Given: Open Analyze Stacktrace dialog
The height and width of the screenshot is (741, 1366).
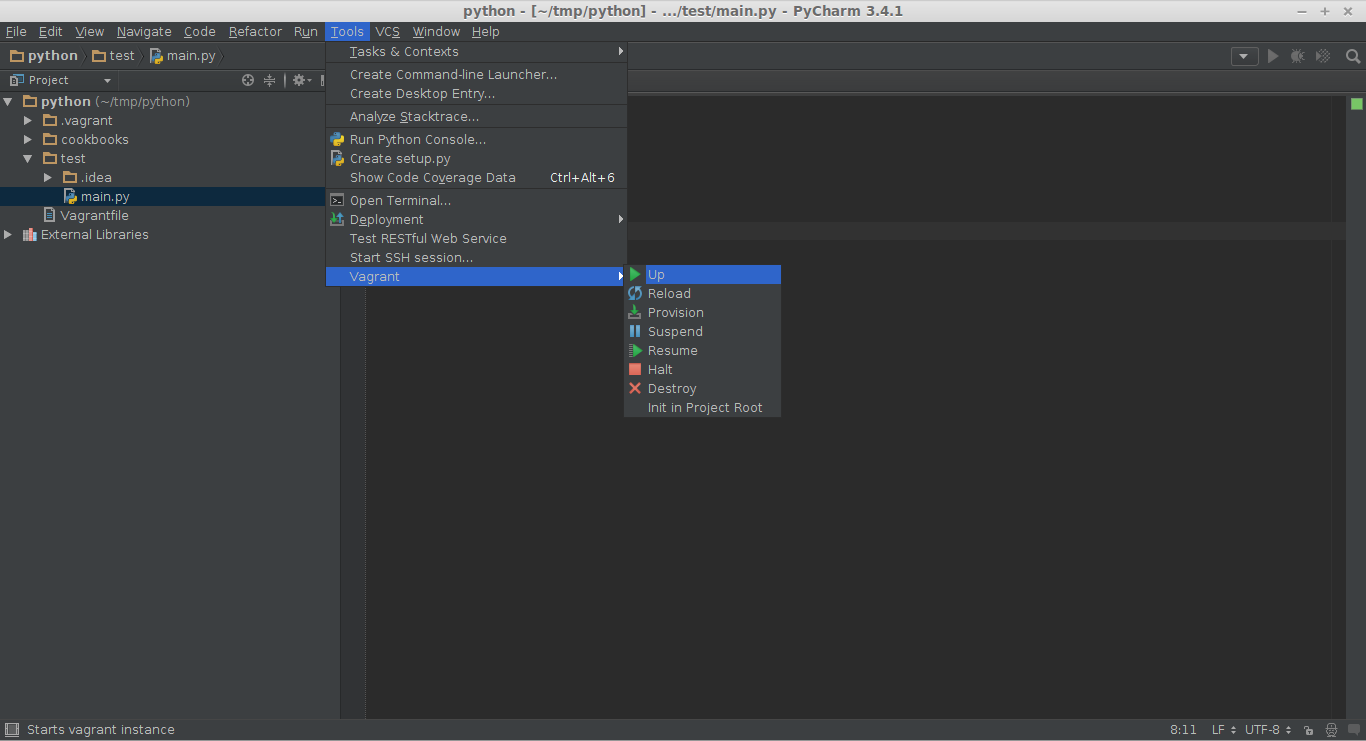Looking at the screenshot, I should (x=476, y=116).
